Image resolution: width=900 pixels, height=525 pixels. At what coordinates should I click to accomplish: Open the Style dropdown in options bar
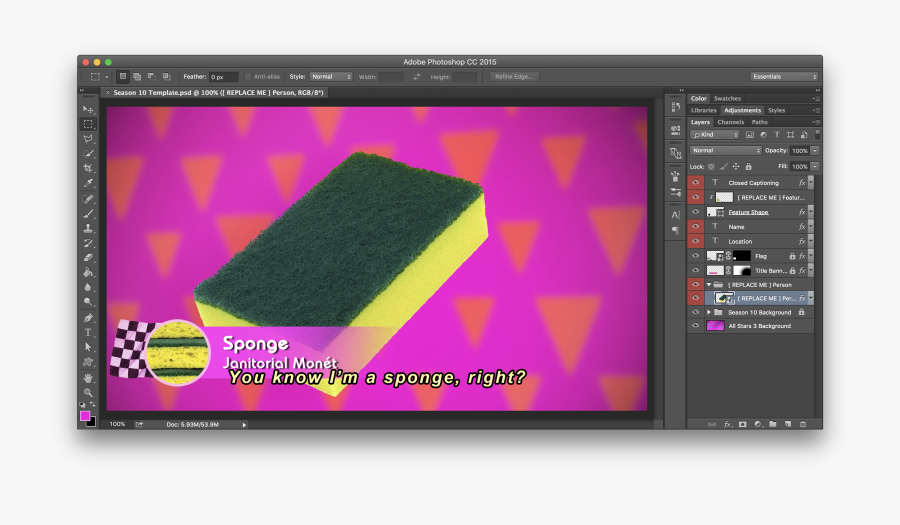pos(331,76)
